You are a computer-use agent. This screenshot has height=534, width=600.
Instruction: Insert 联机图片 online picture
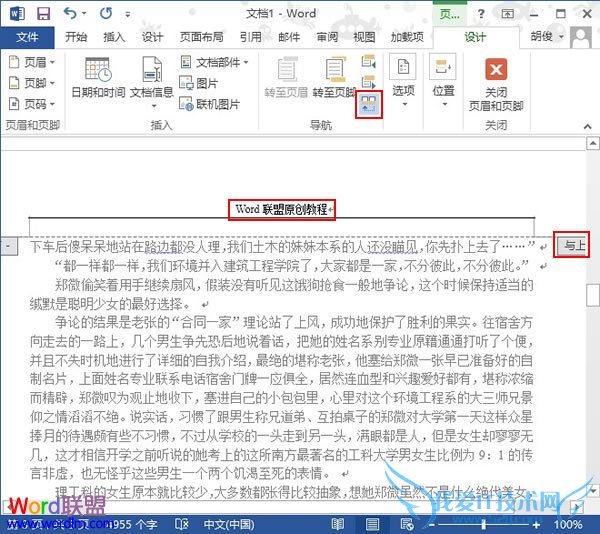210,104
